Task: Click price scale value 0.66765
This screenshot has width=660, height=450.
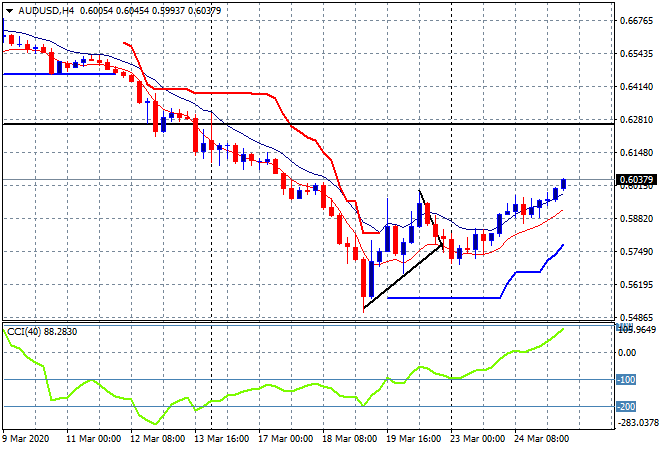Action: (636, 21)
